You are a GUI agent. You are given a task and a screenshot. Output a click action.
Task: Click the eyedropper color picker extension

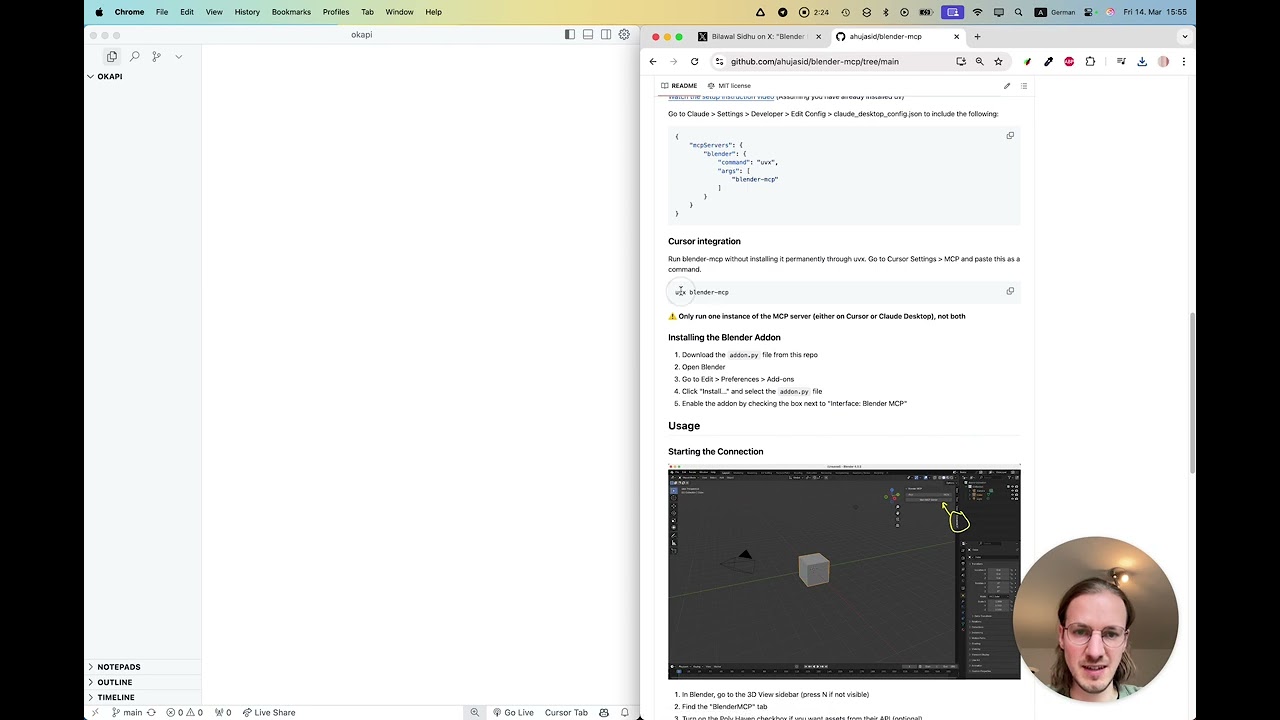(1048, 61)
